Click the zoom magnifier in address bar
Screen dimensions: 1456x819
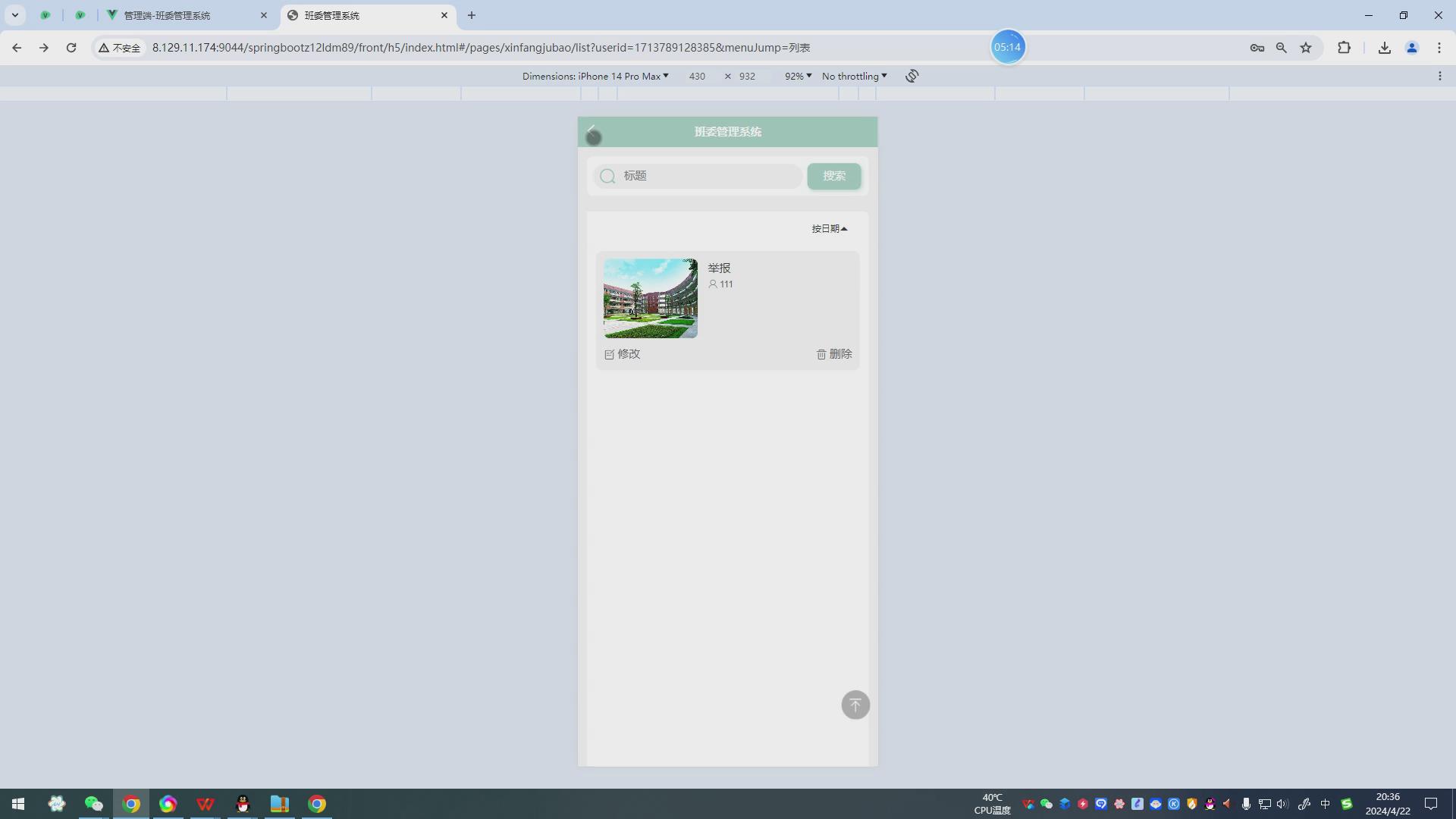[x=1281, y=48]
